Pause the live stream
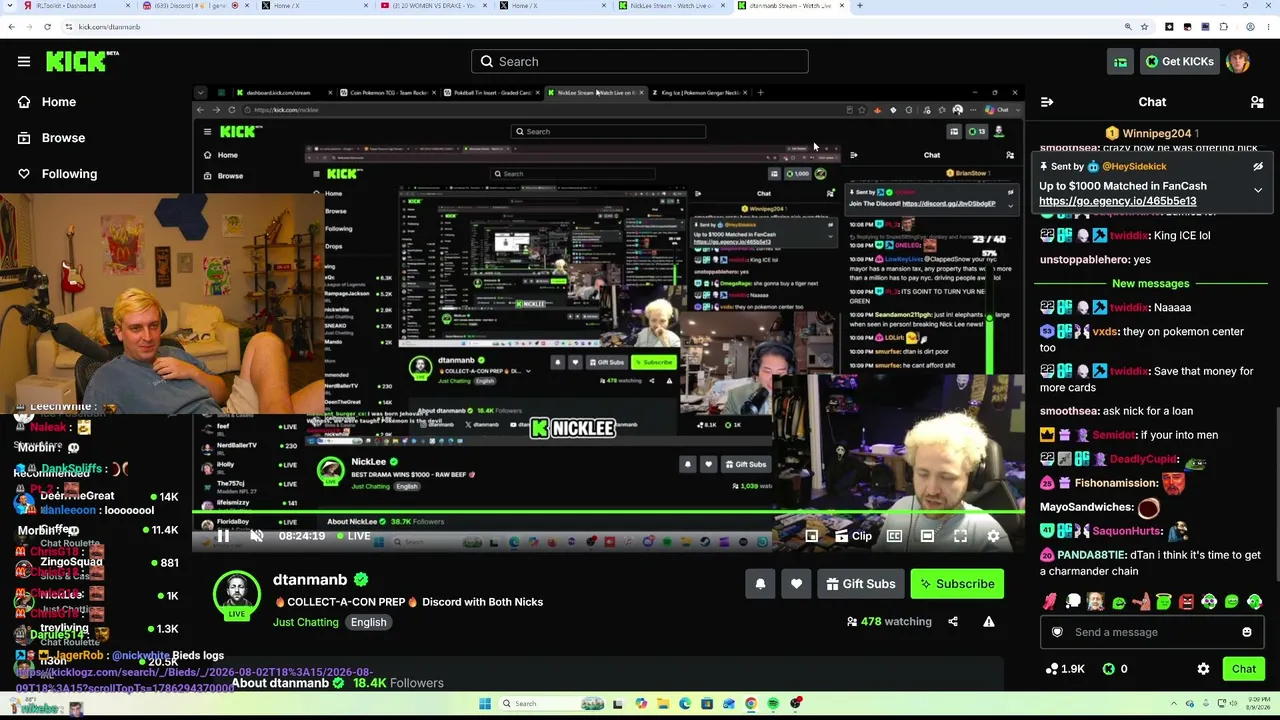Image resolution: width=1280 pixels, height=720 pixels. click(x=223, y=536)
